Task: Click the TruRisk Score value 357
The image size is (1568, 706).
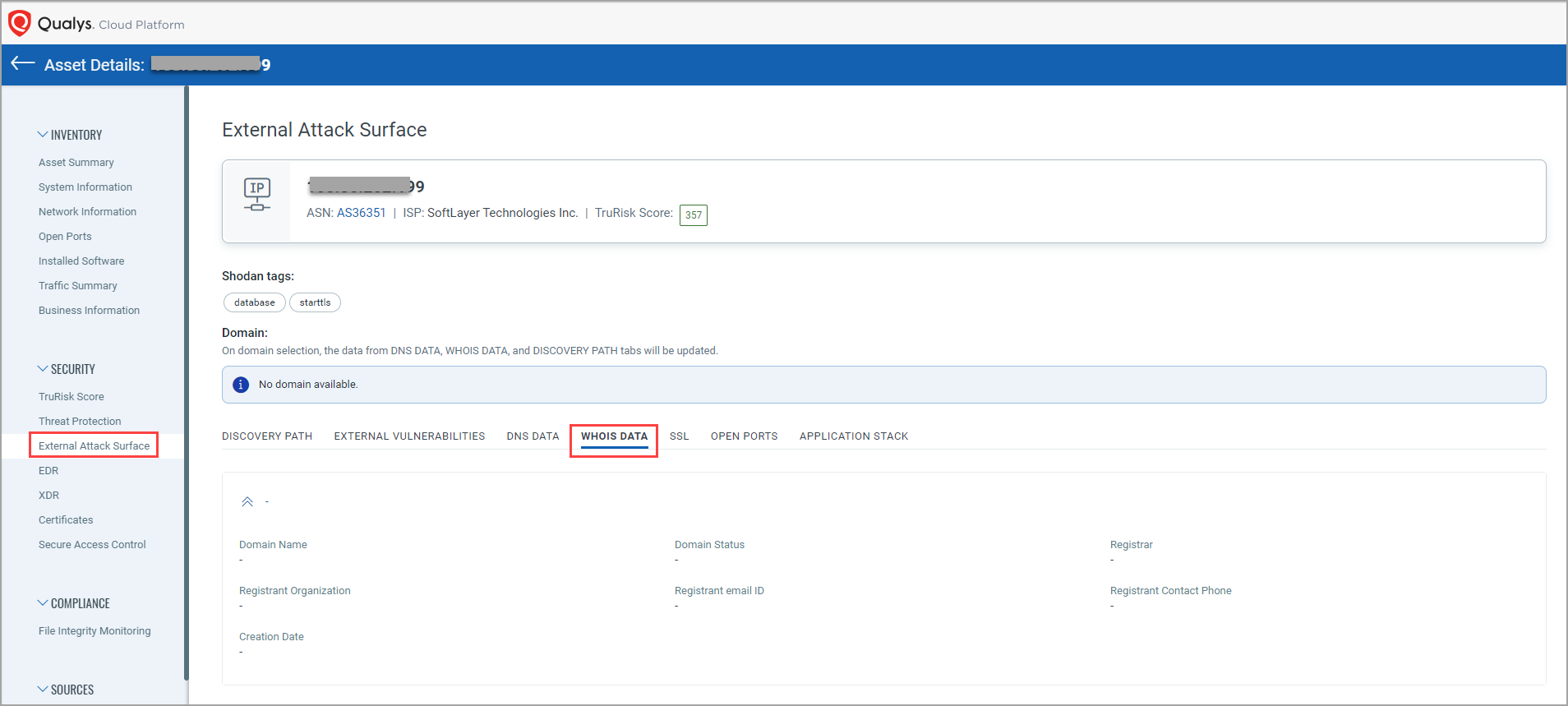Action: pos(694,215)
